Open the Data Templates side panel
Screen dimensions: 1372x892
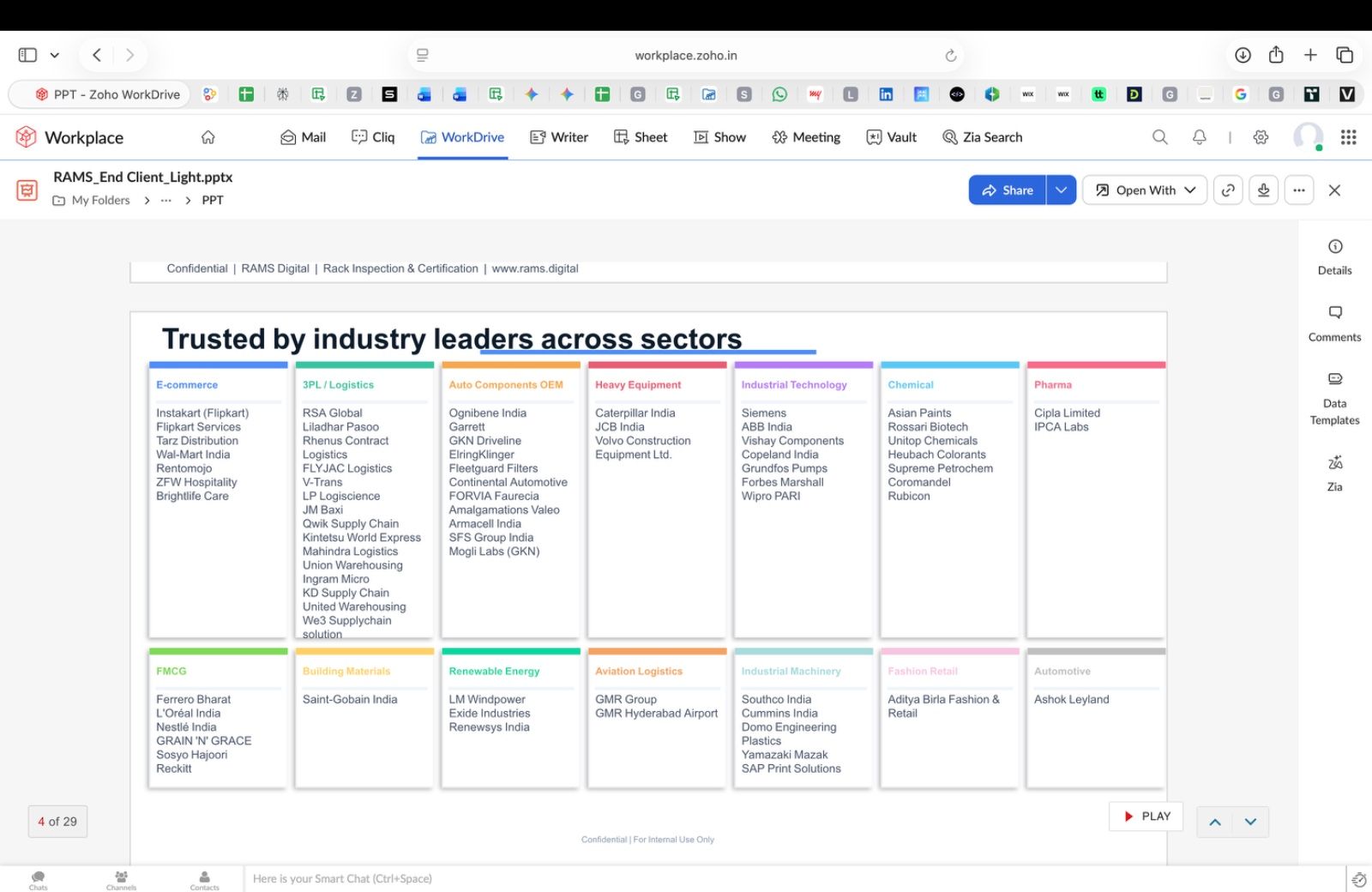pos(1335,399)
